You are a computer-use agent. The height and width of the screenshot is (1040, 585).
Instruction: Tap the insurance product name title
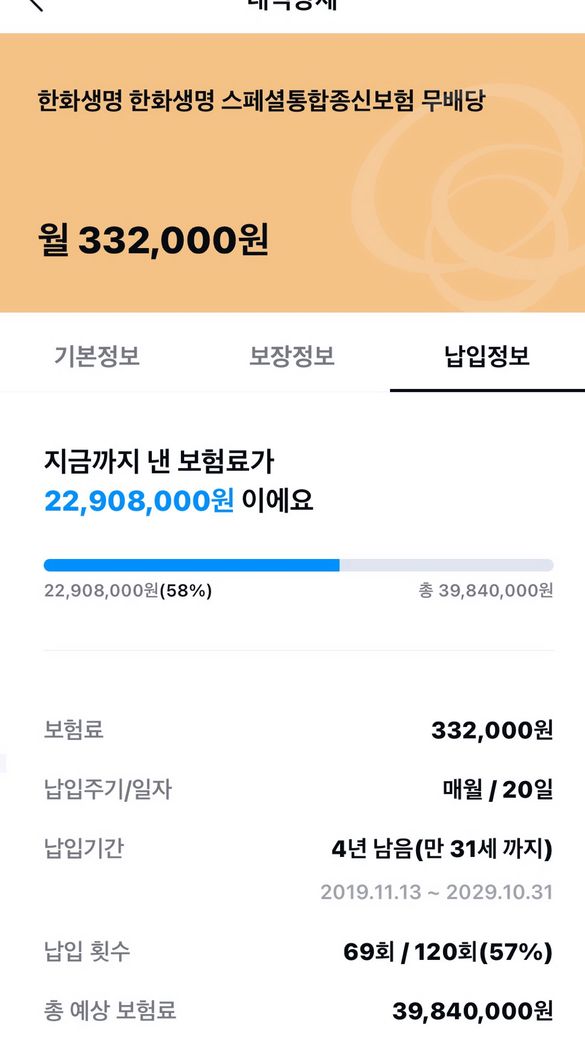tap(261, 100)
